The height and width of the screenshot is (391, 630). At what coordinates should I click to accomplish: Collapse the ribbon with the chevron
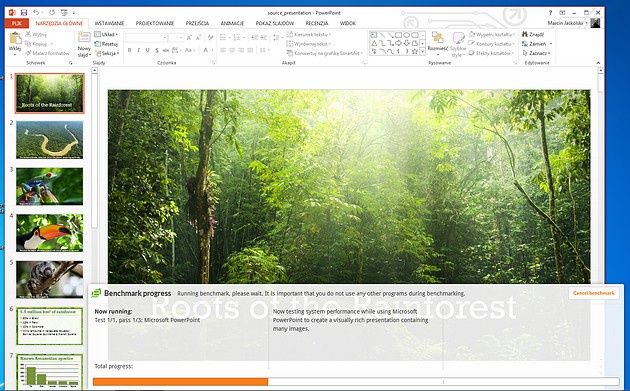(x=598, y=63)
